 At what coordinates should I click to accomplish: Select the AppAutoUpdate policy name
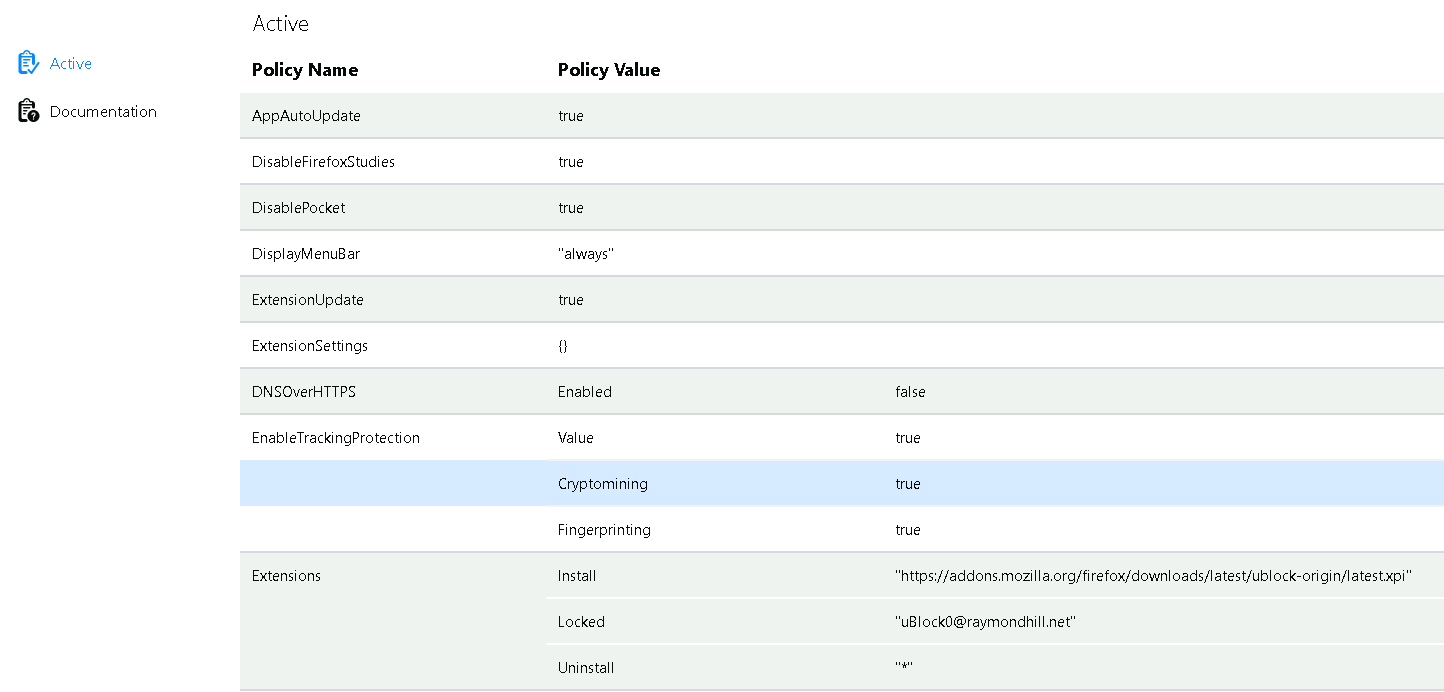(x=306, y=116)
